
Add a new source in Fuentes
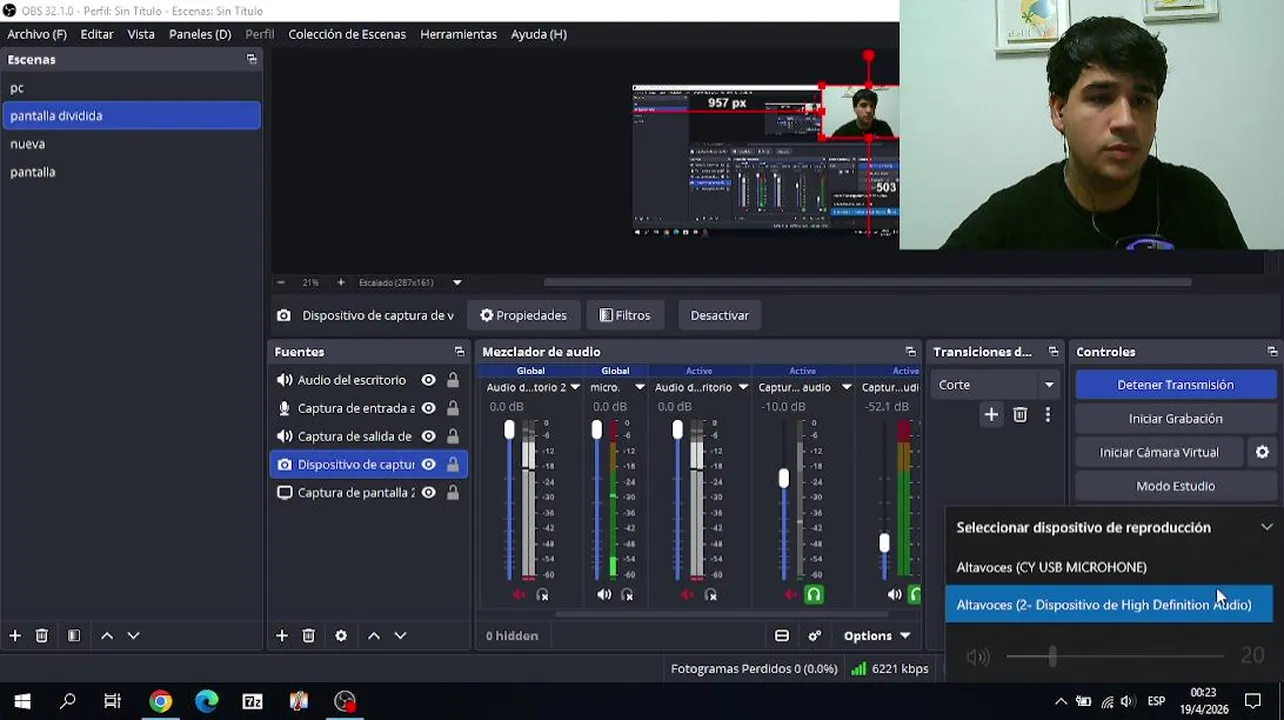282,635
